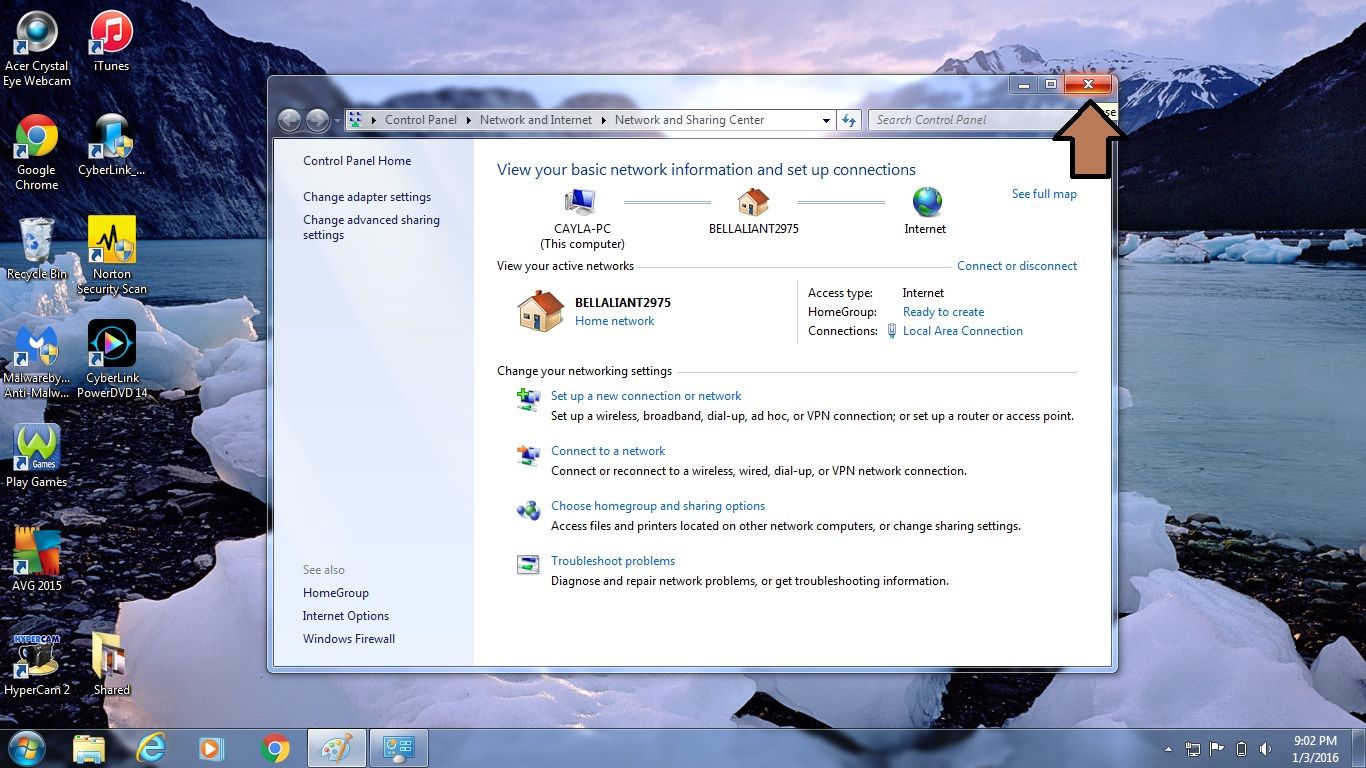Expand the address bar history dropdown
The image size is (1366, 768).
point(826,120)
